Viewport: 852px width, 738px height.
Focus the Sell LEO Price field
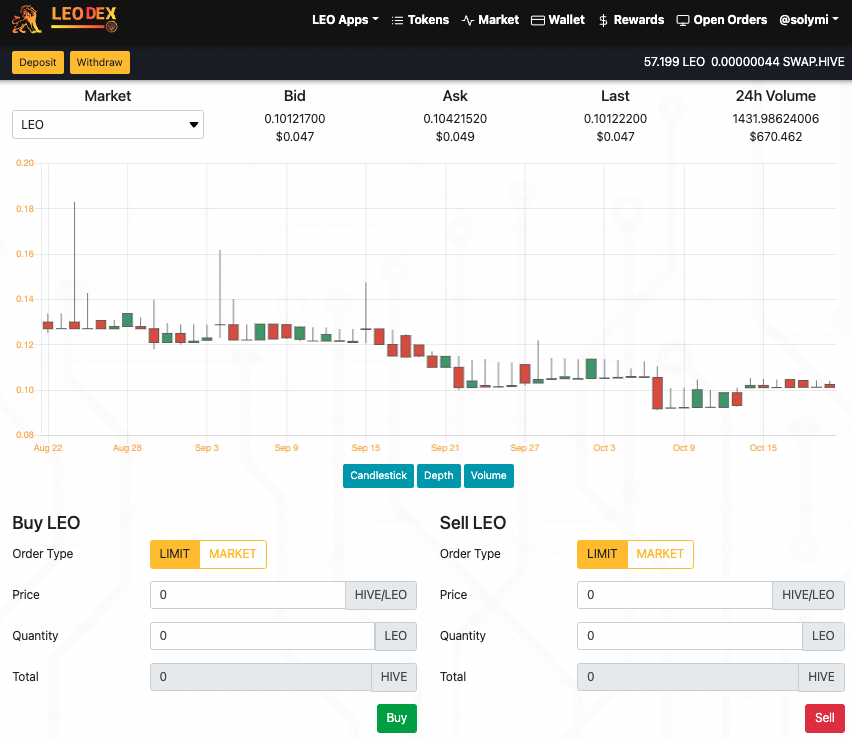(x=675, y=595)
